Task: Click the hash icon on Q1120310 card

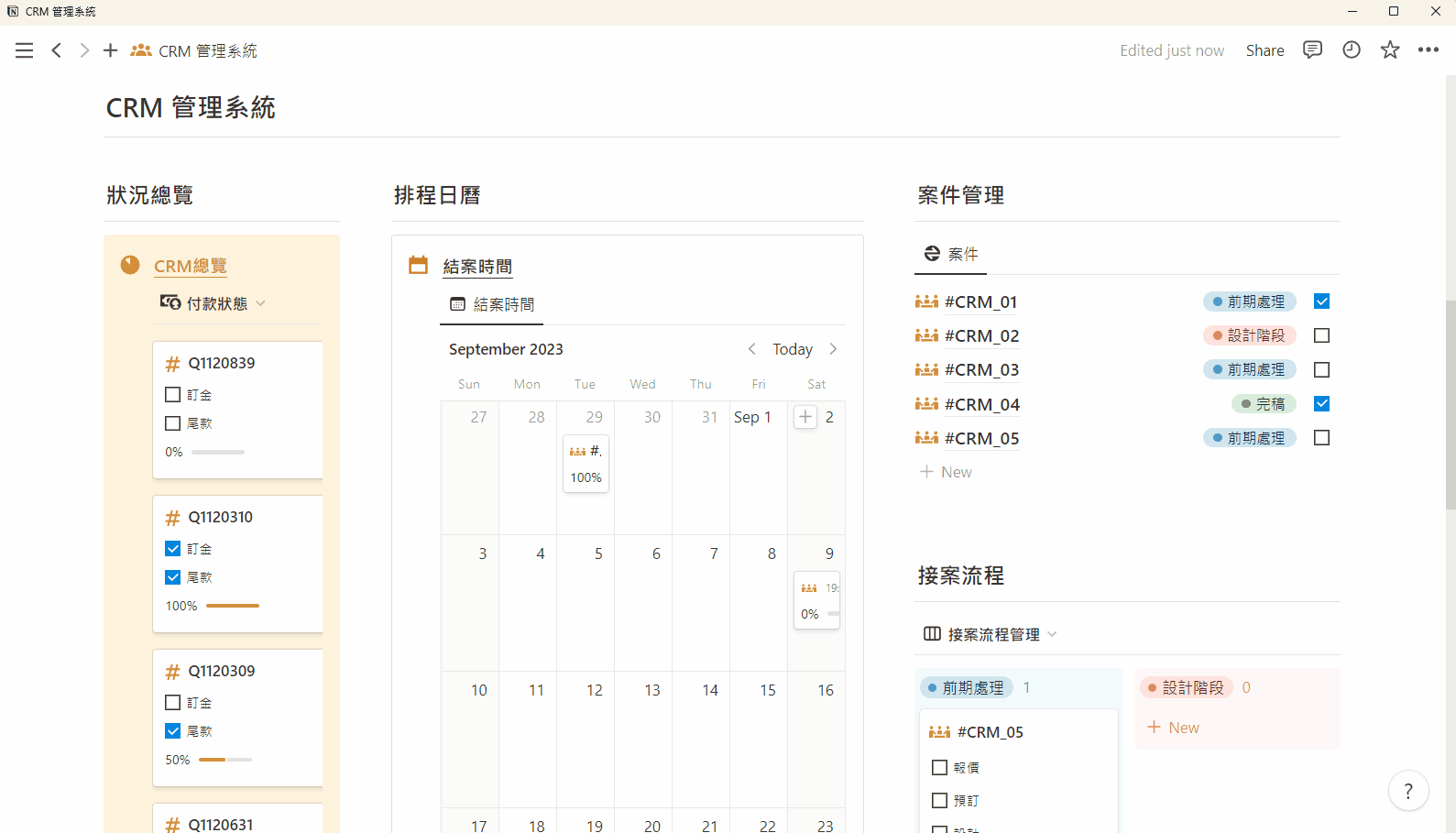Action: pos(172,518)
